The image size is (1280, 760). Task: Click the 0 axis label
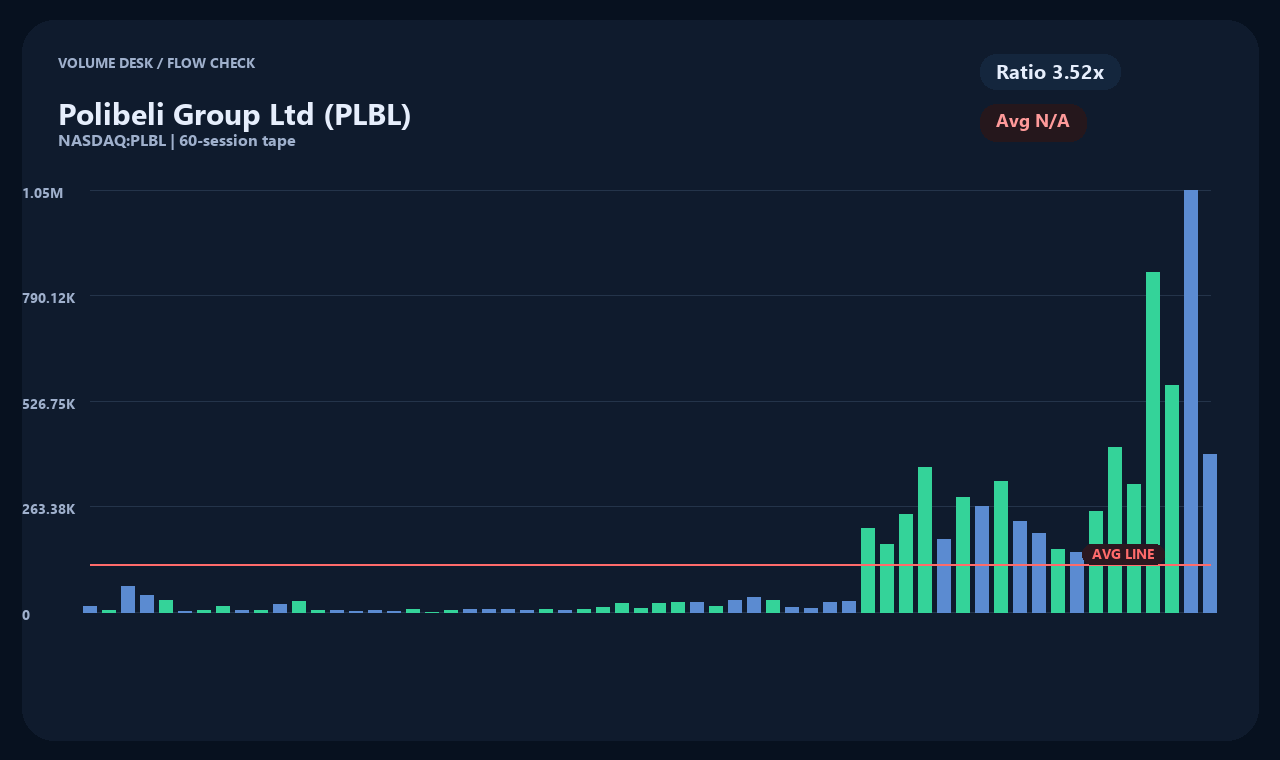point(26,615)
